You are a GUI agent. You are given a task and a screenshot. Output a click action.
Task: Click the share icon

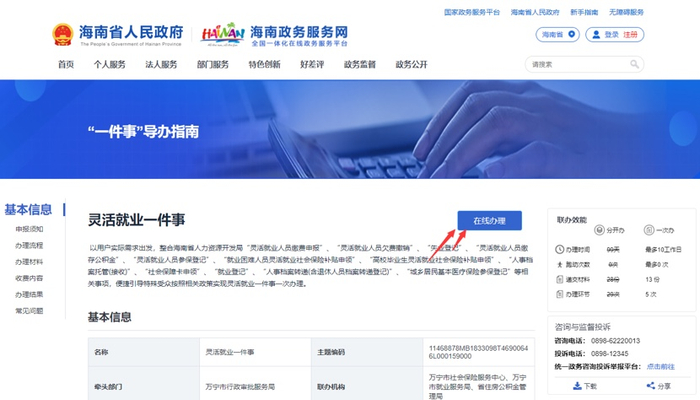point(651,386)
